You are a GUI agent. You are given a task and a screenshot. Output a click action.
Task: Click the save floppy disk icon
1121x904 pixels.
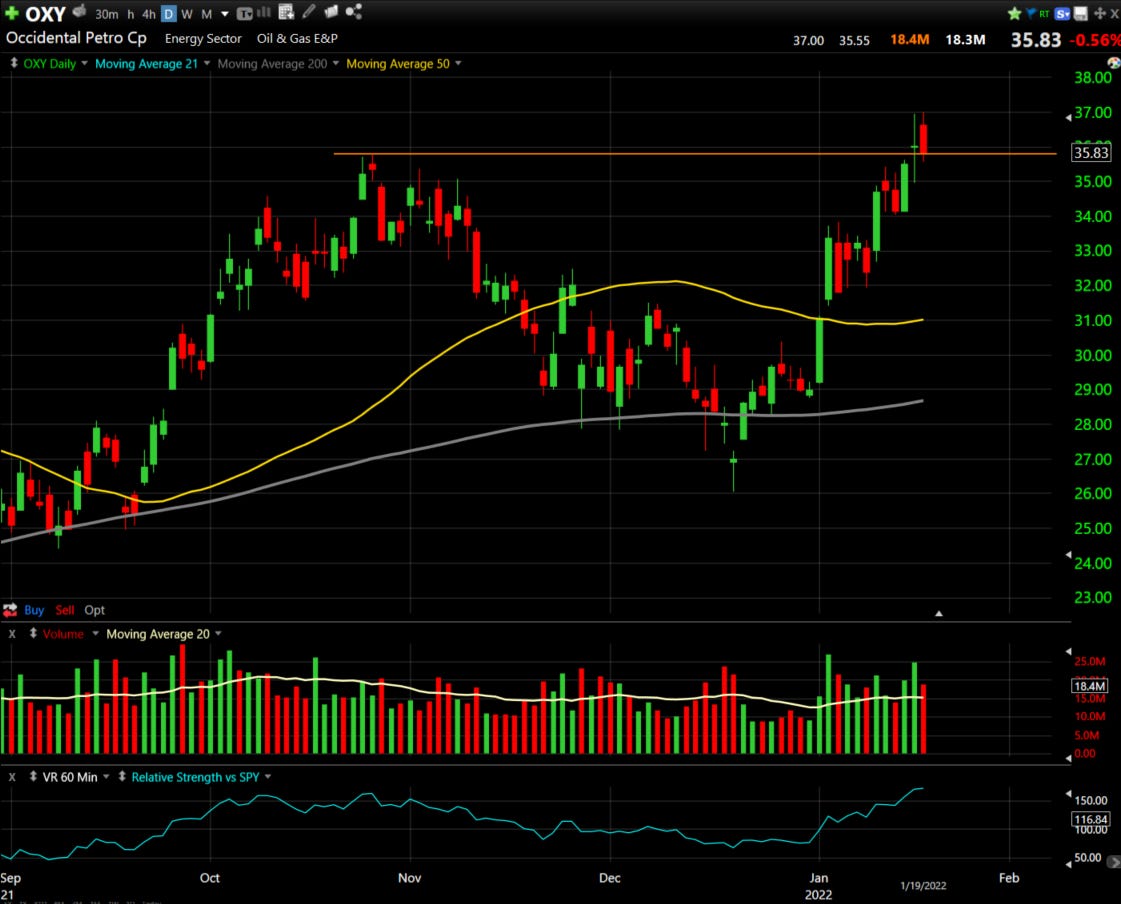(x=1080, y=14)
